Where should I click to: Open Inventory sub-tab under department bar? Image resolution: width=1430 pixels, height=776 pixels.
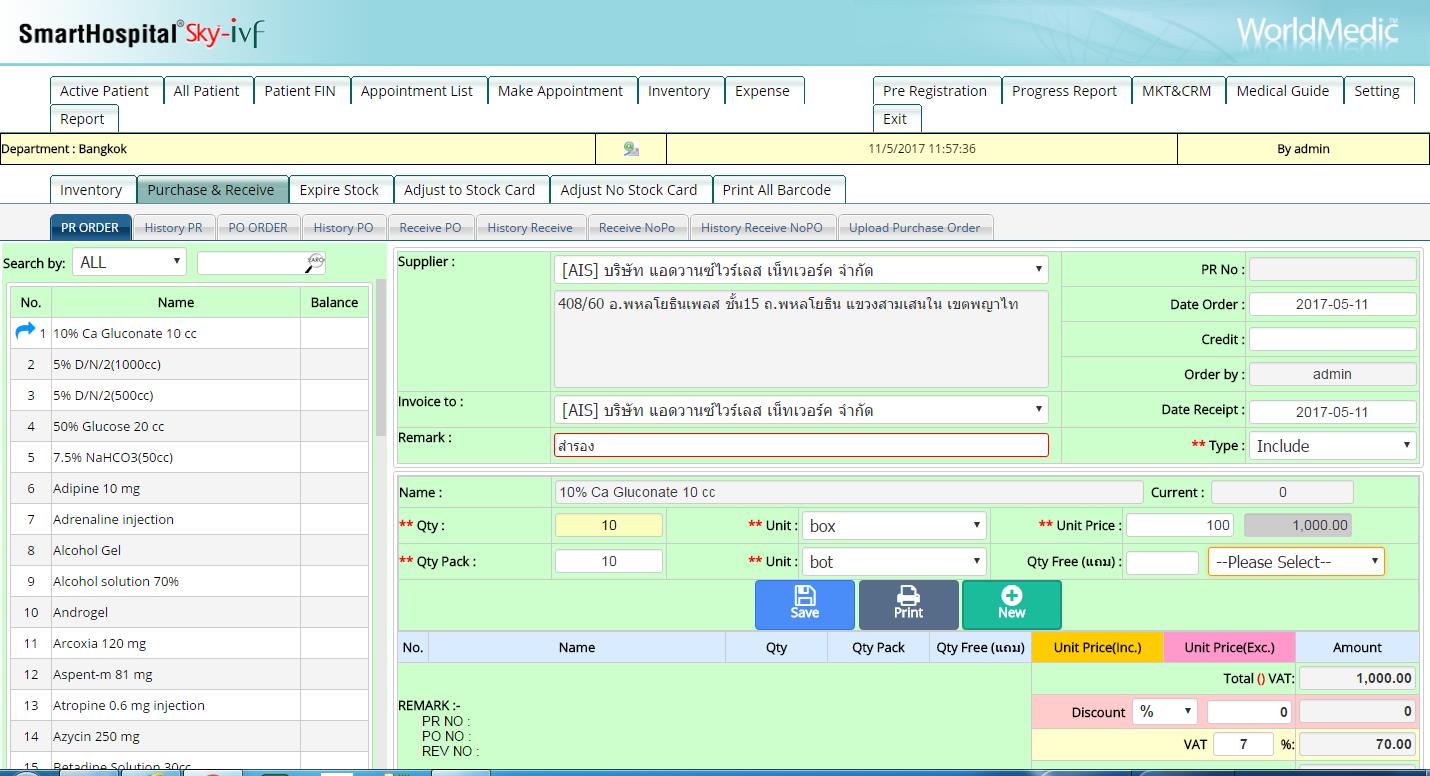[91, 189]
